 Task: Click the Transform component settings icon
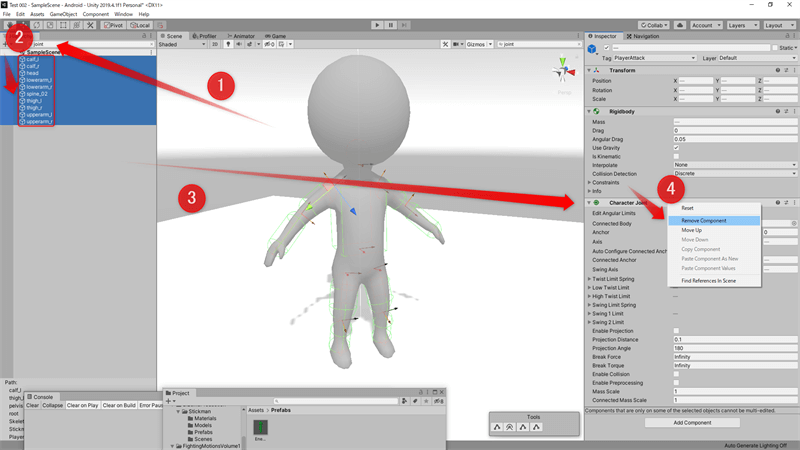pos(787,70)
